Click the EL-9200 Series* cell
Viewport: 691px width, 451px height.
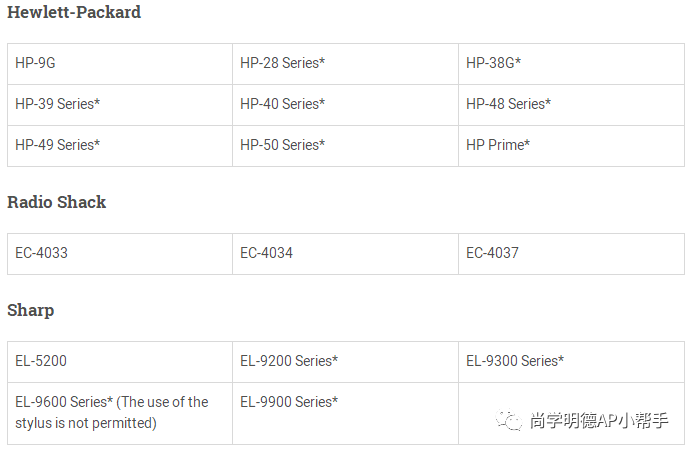pyautogui.click(x=346, y=362)
